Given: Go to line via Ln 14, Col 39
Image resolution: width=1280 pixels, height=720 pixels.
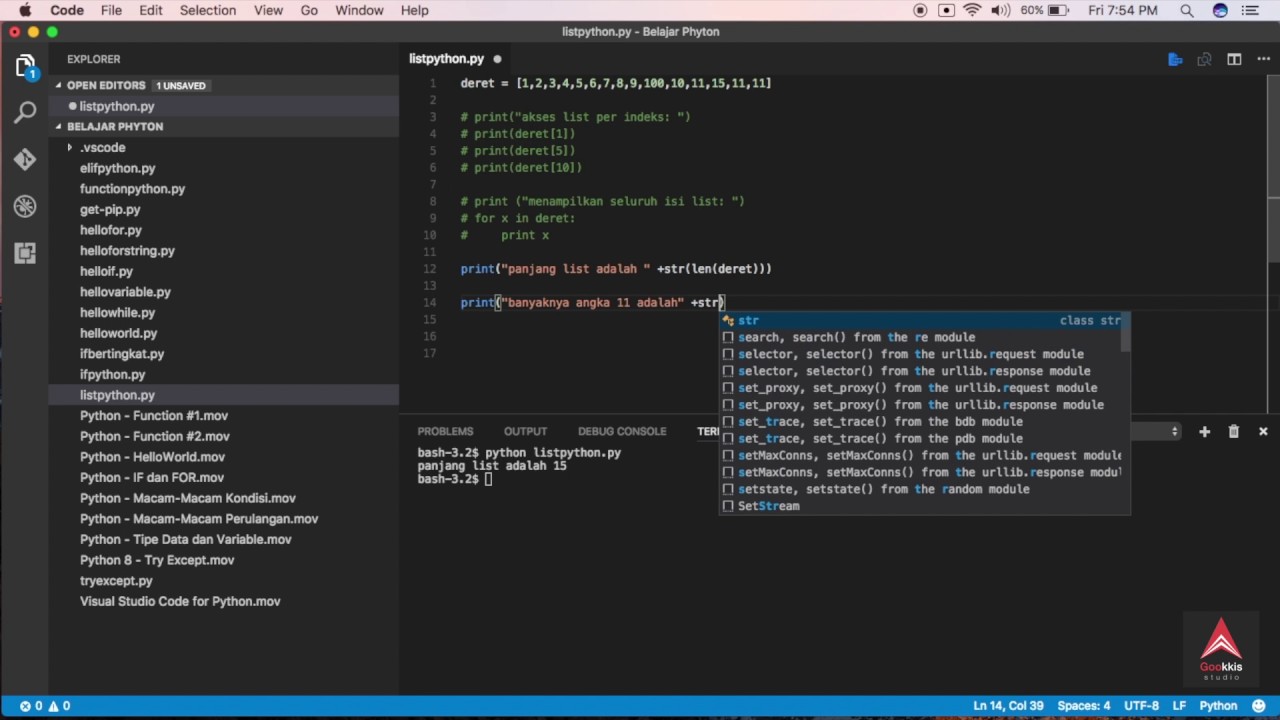Looking at the screenshot, I should coord(1008,706).
